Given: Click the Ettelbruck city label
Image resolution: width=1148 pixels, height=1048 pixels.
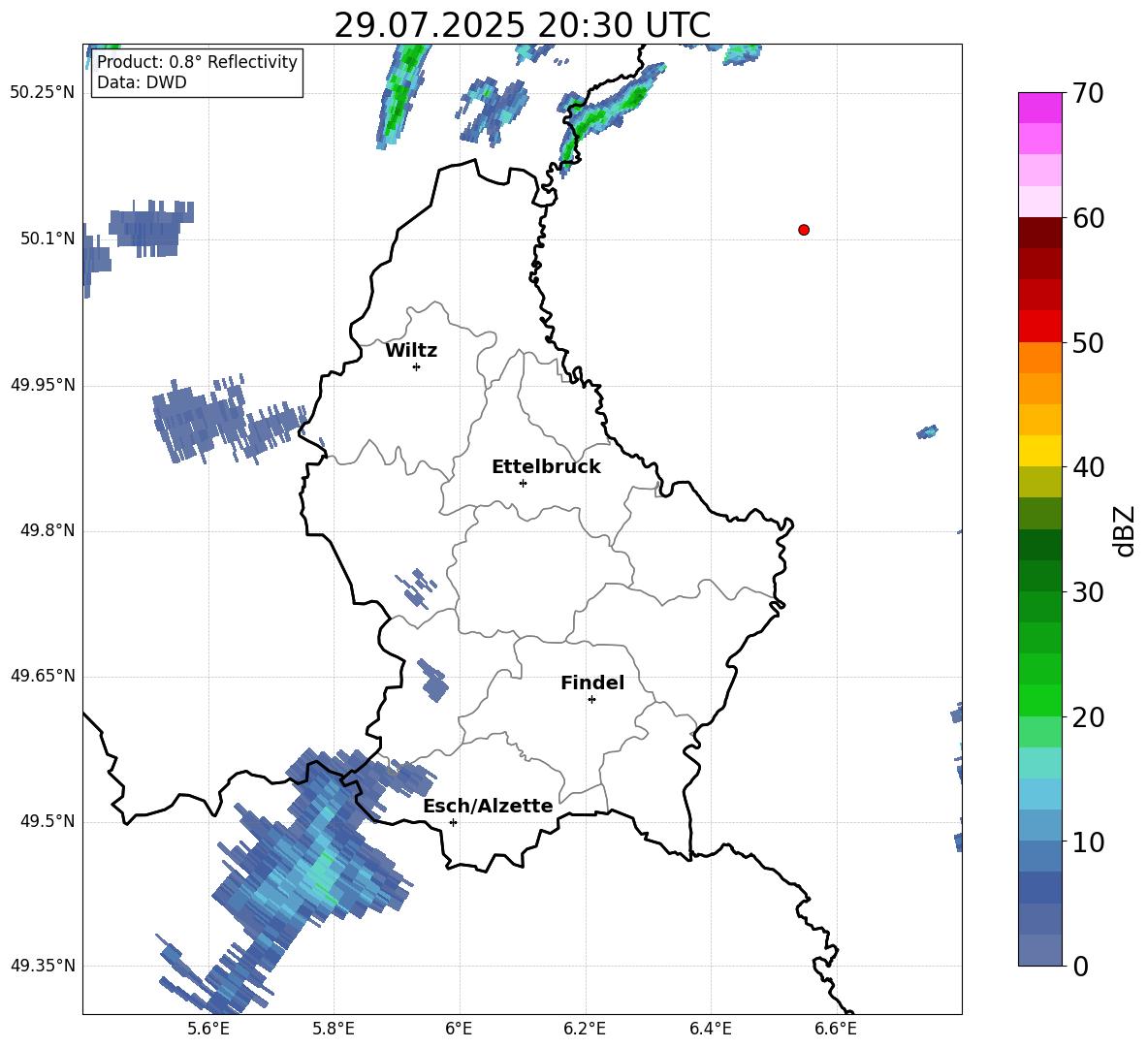Looking at the screenshot, I should tap(546, 467).
